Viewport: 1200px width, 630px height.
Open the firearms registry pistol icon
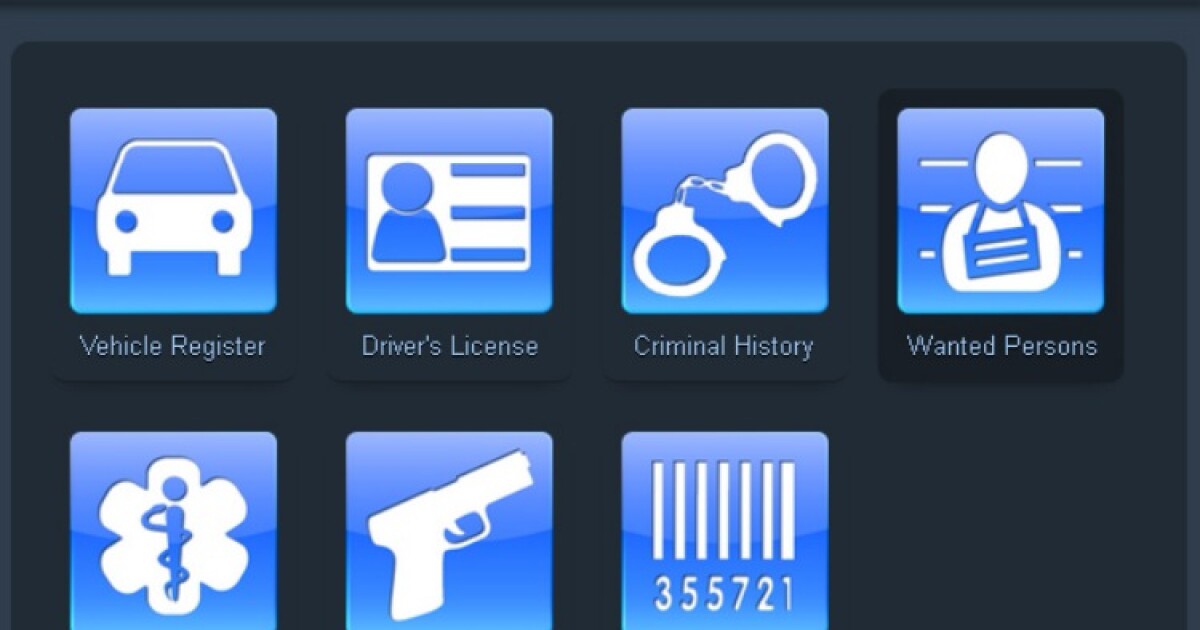point(449,530)
